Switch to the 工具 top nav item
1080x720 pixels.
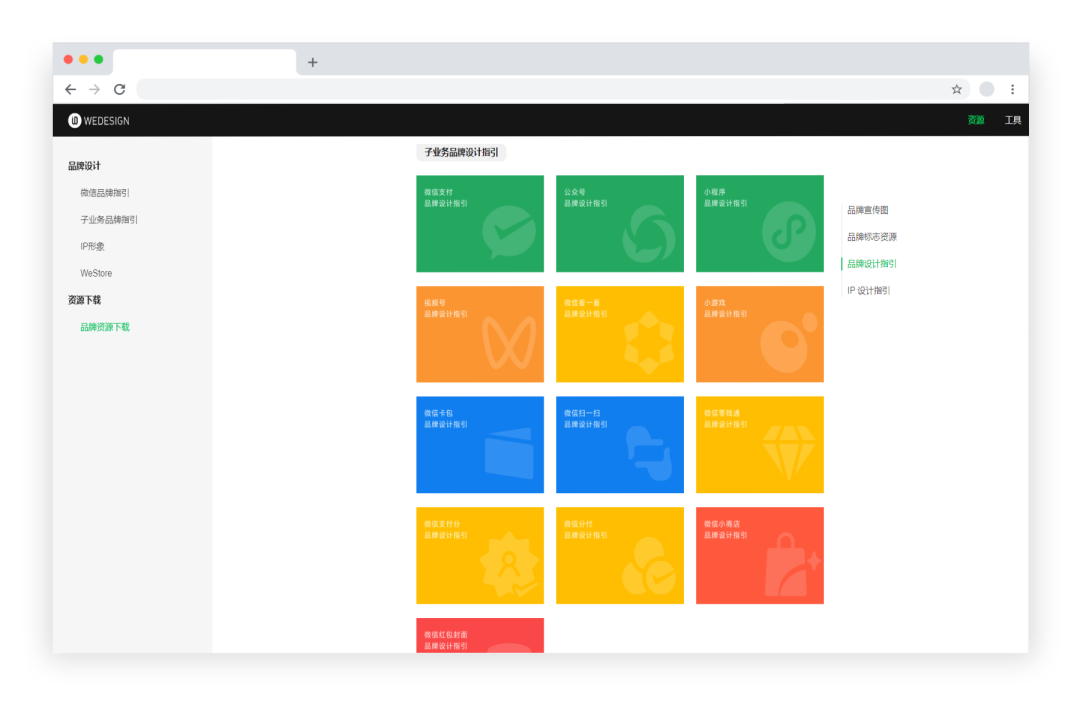tap(1012, 121)
